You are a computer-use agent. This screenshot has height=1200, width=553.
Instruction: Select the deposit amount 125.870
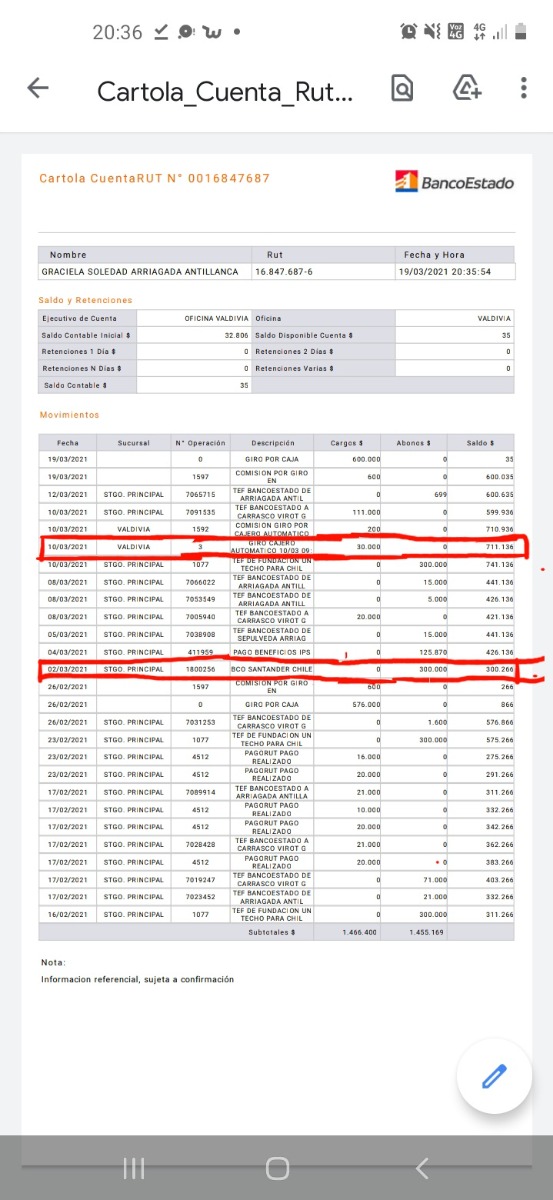(432, 652)
